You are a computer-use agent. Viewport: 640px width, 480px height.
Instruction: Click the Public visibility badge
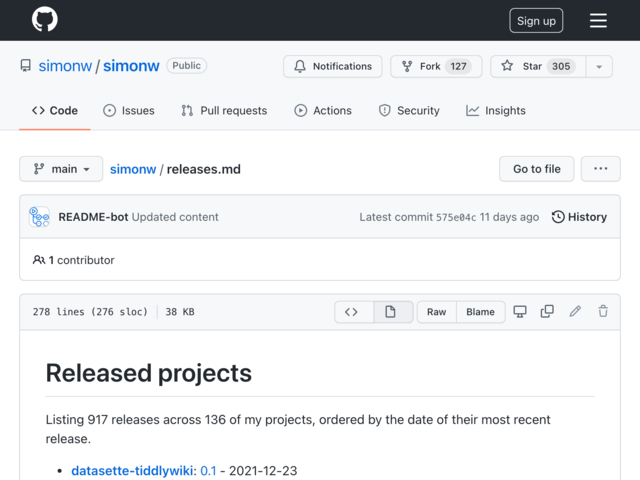pos(187,66)
